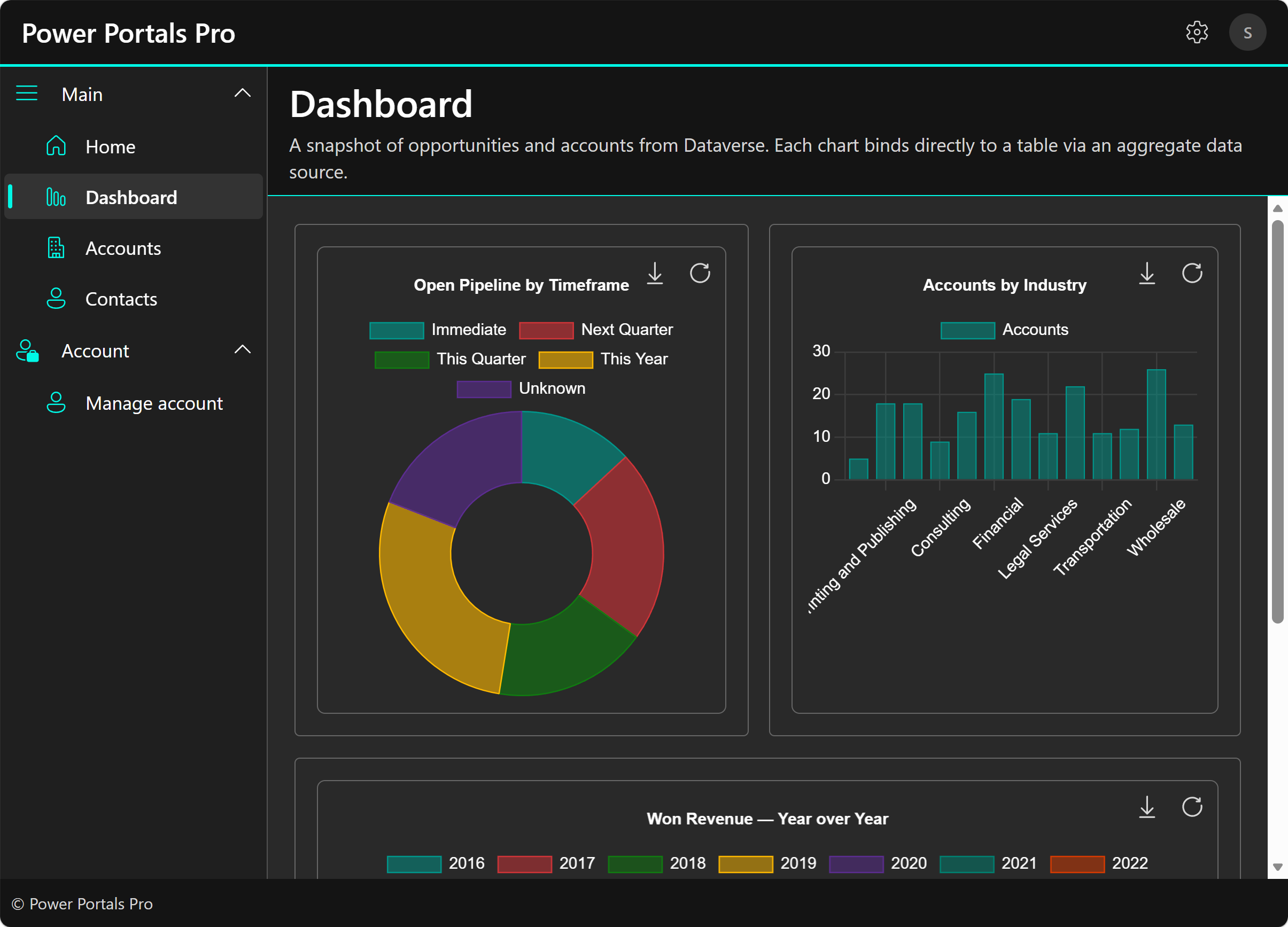Click the 2020 purple legend swatch
Image resolution: width=1288 pixels, height=927 pixels.
pos(856,864)
